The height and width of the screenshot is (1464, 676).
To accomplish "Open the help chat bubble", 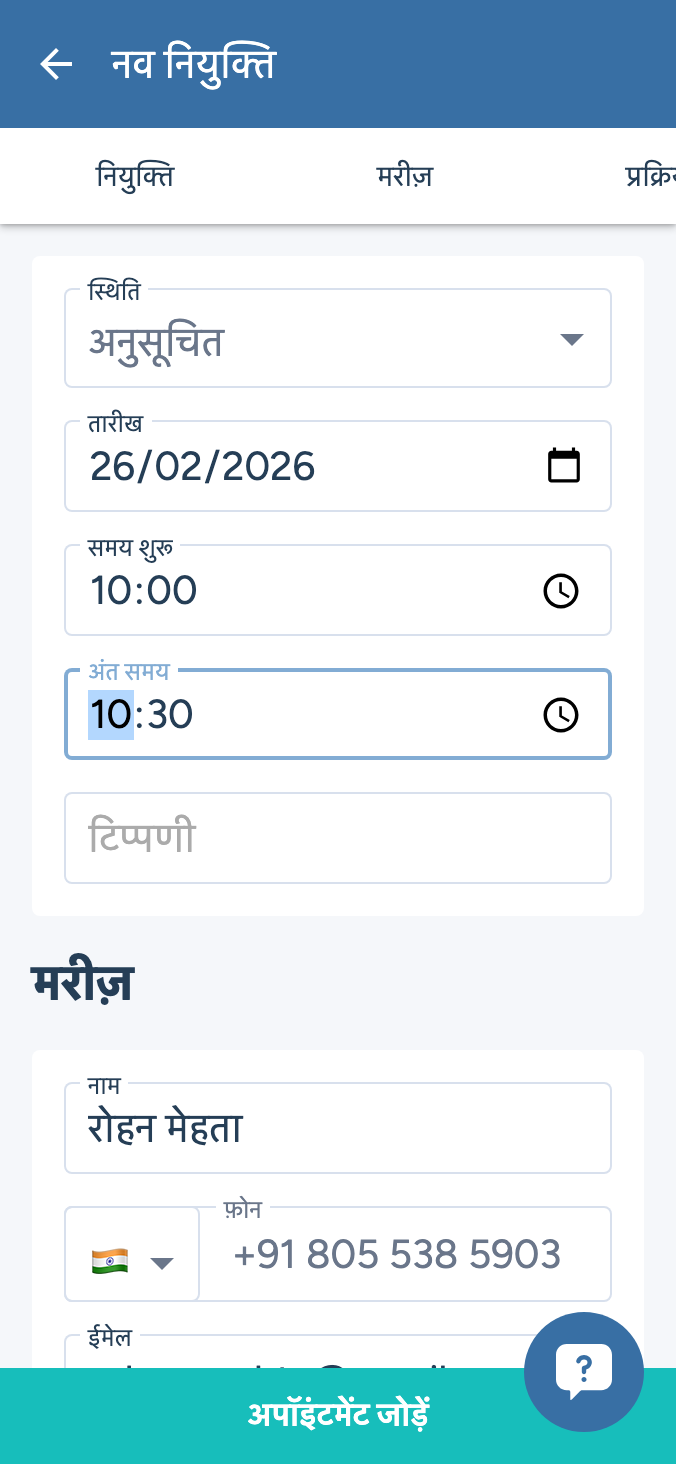I will point(583,1371).
